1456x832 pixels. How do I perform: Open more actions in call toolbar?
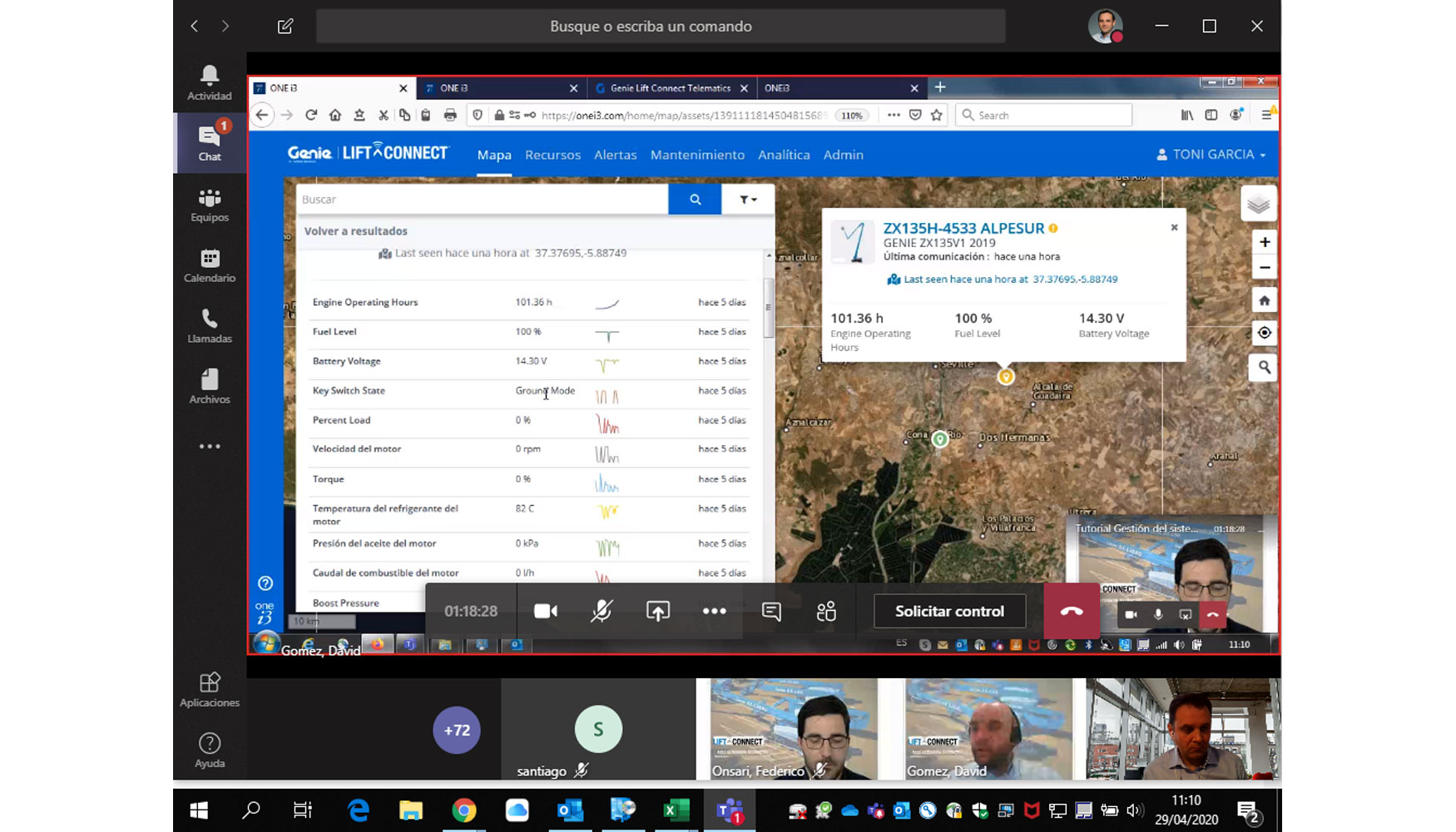tap(715, 612)
